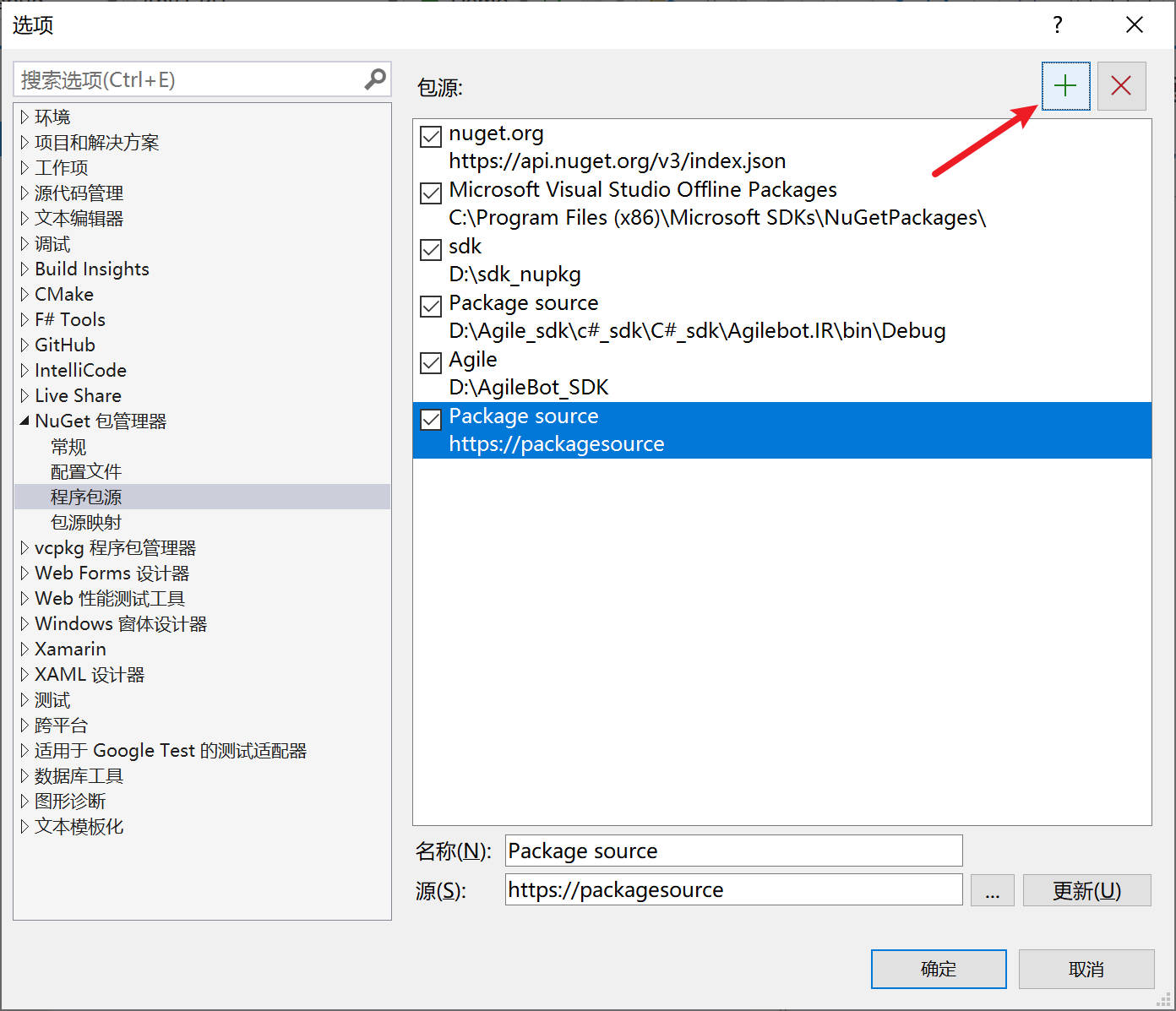Screen dimensions: 1176x1011
Task: Collapse the NuGet 包管理器 tree node
Action: pyautogui.click(x=24, y=421)
